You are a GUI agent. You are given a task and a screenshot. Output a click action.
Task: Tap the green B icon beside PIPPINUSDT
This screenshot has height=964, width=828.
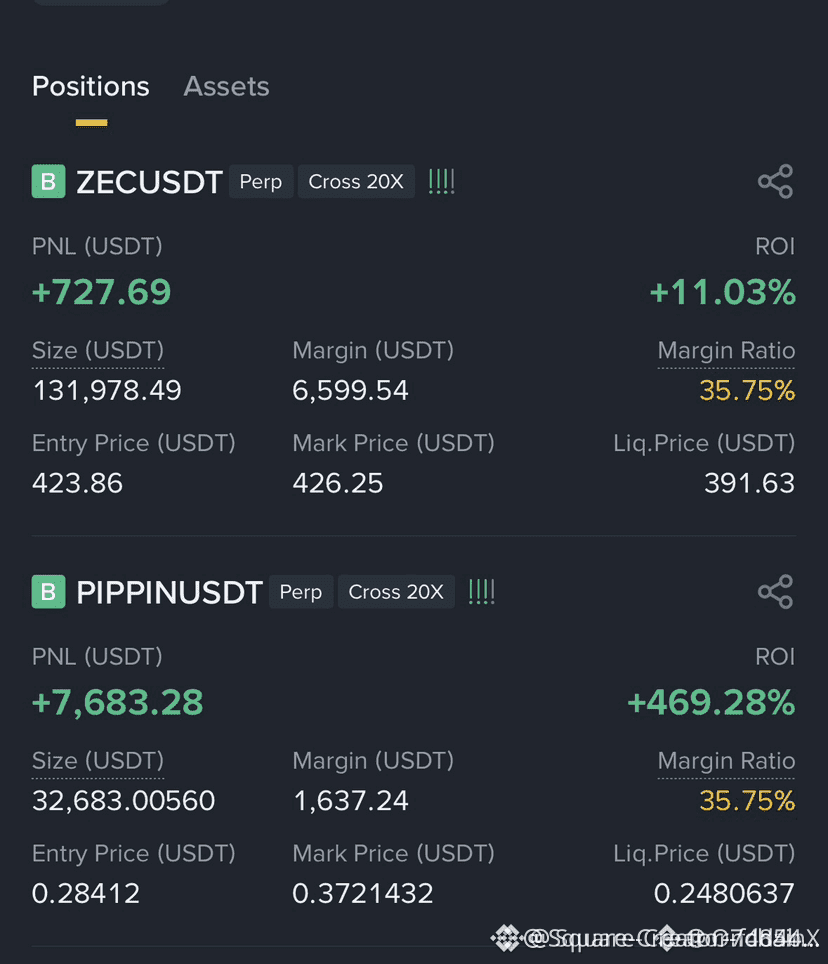(49, 591)
